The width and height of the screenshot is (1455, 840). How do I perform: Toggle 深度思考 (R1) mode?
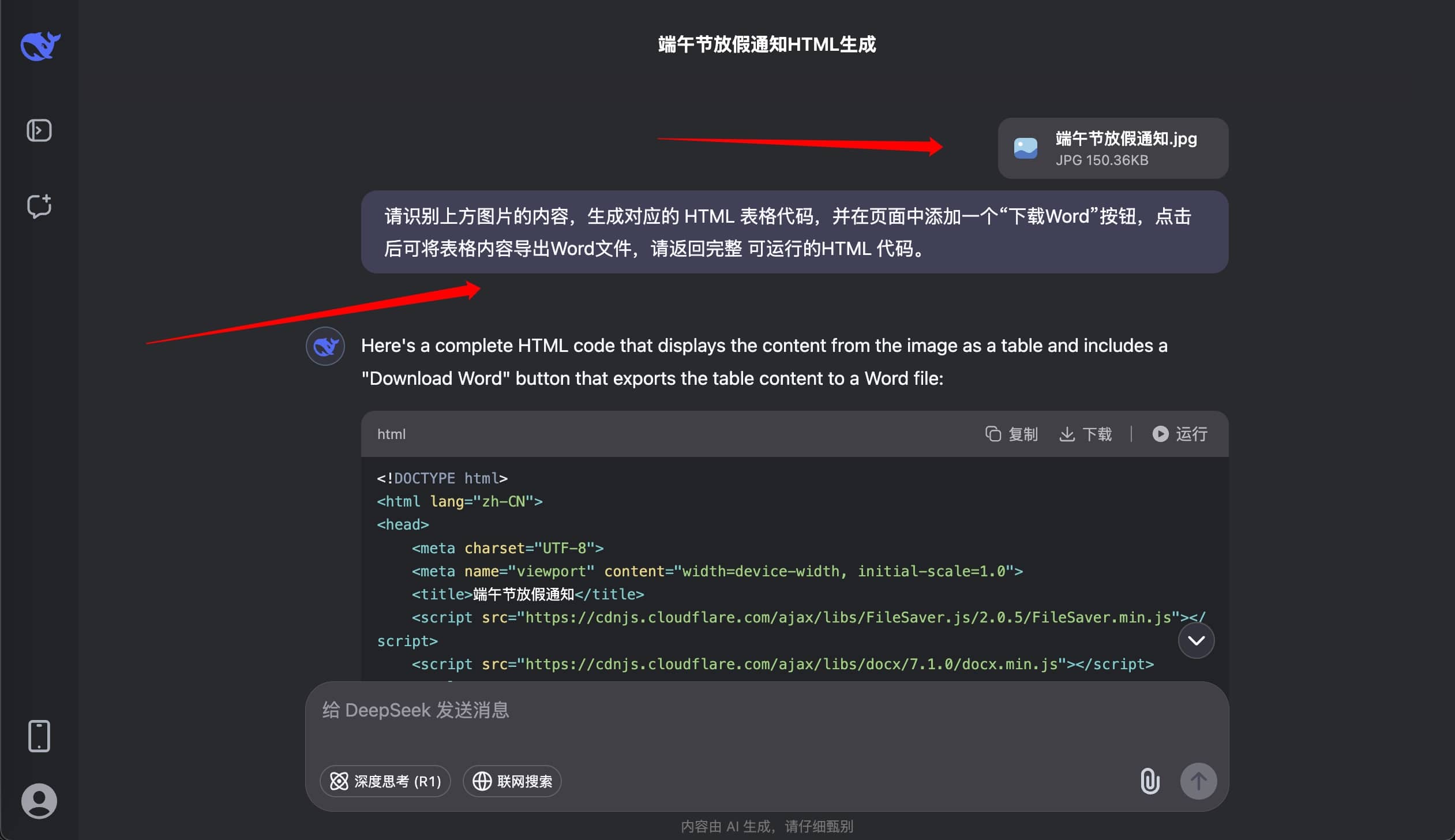coord(385,781)
